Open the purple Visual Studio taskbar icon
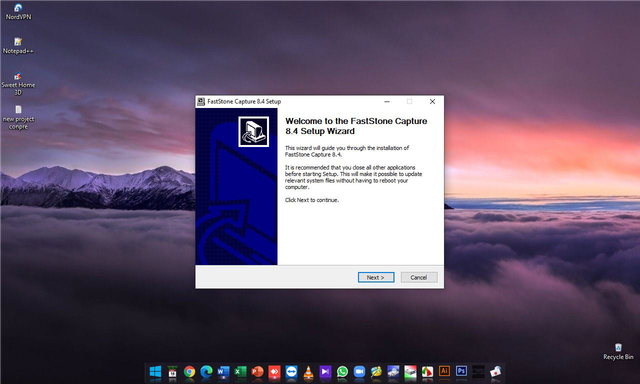 pos(325,372)
